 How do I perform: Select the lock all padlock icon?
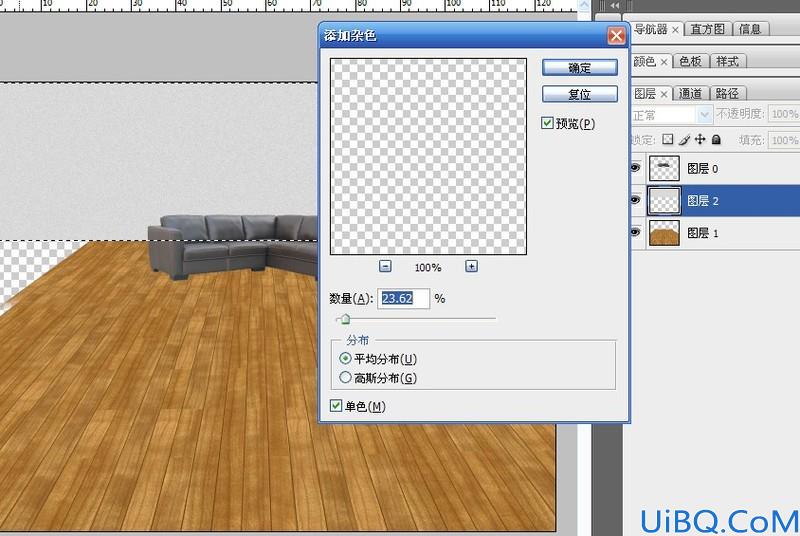click(x=716, y=139)
